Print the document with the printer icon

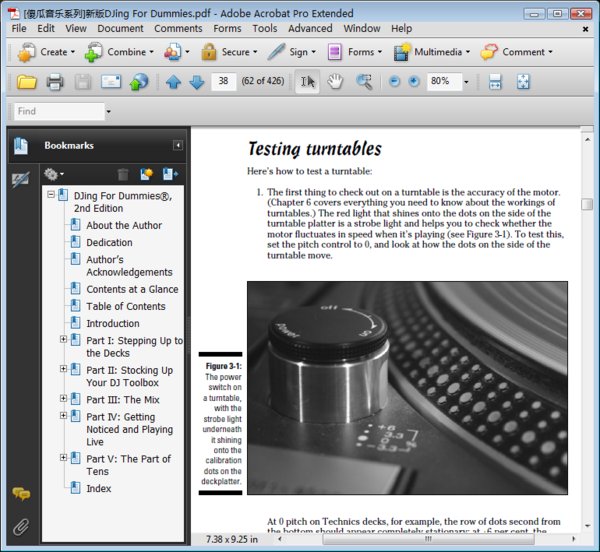[55, 81]
